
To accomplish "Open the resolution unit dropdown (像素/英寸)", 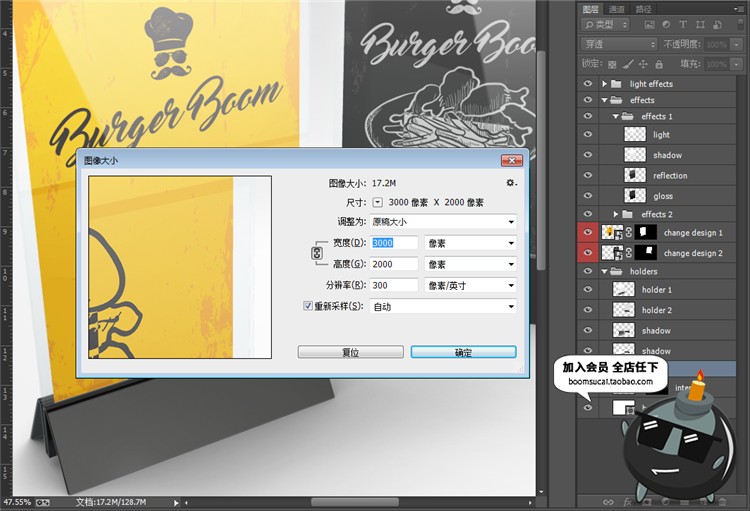I will [470, 286].
